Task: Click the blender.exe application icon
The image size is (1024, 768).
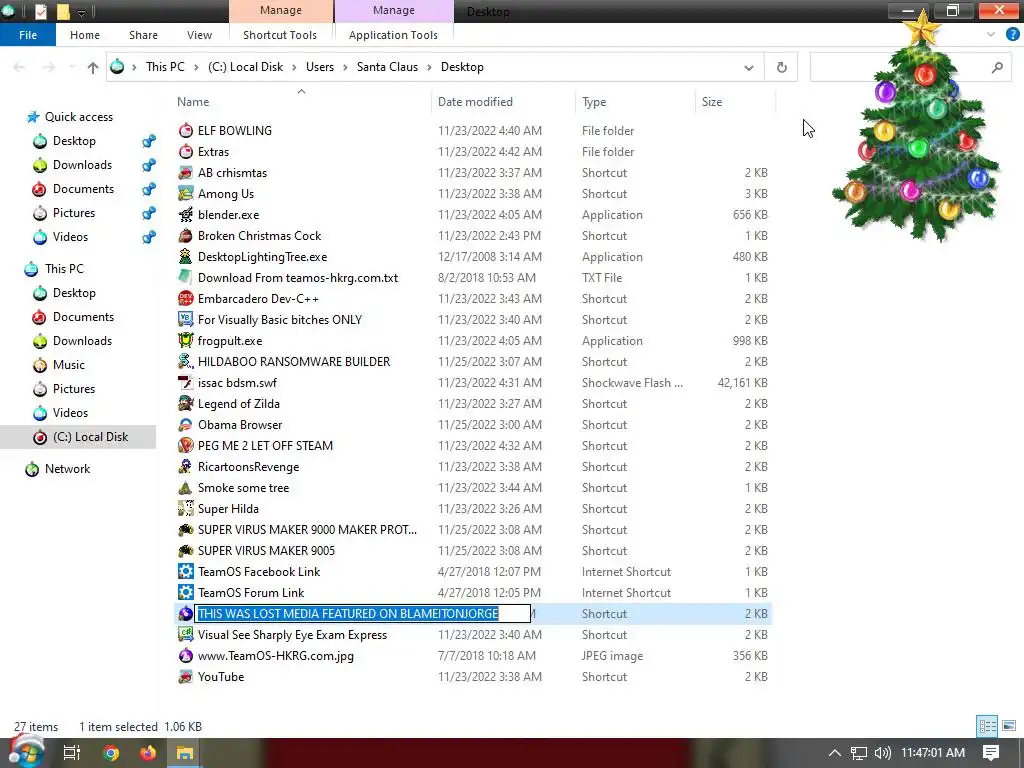Action: click(x=185, y=214)
